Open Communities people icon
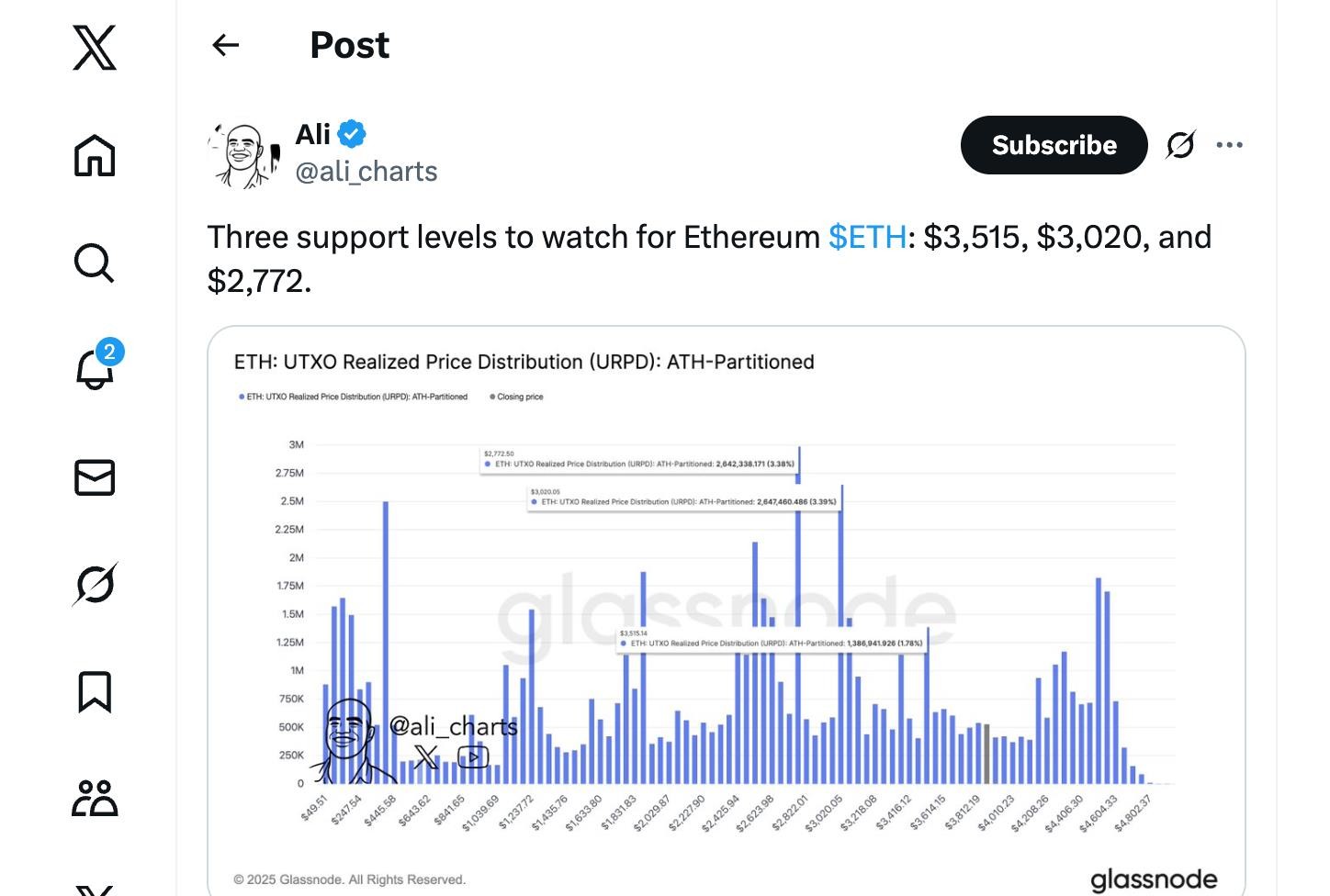The height and width of the screenshot is (896, 1330). pos(95,798)
